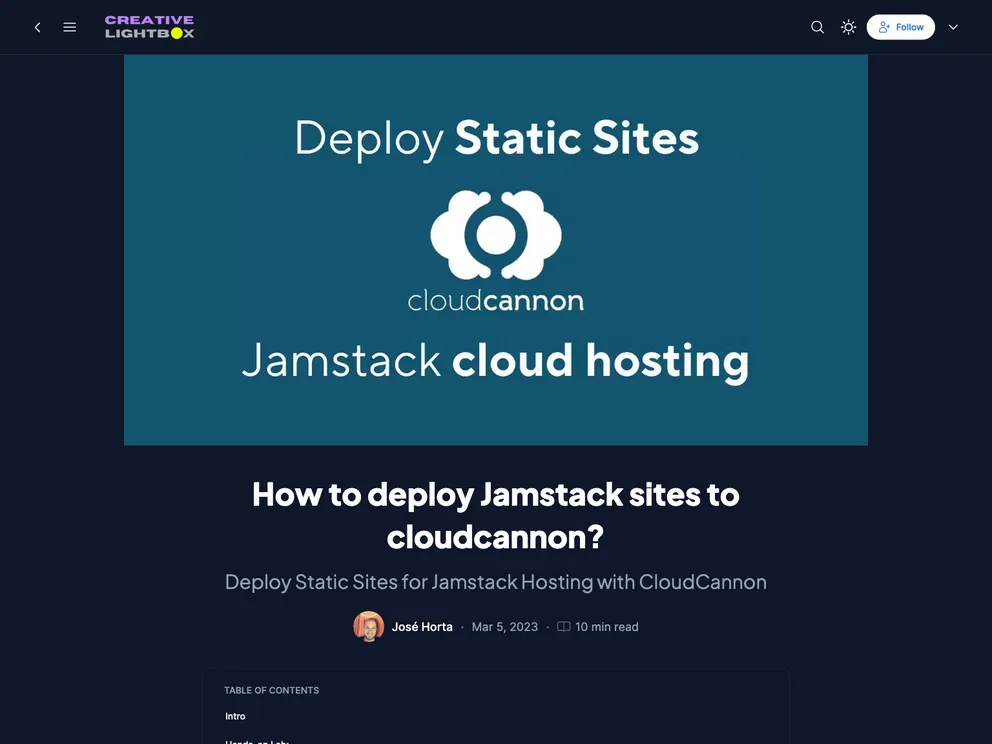
Task: Jump to the Intro section
Action: (236, 716)
